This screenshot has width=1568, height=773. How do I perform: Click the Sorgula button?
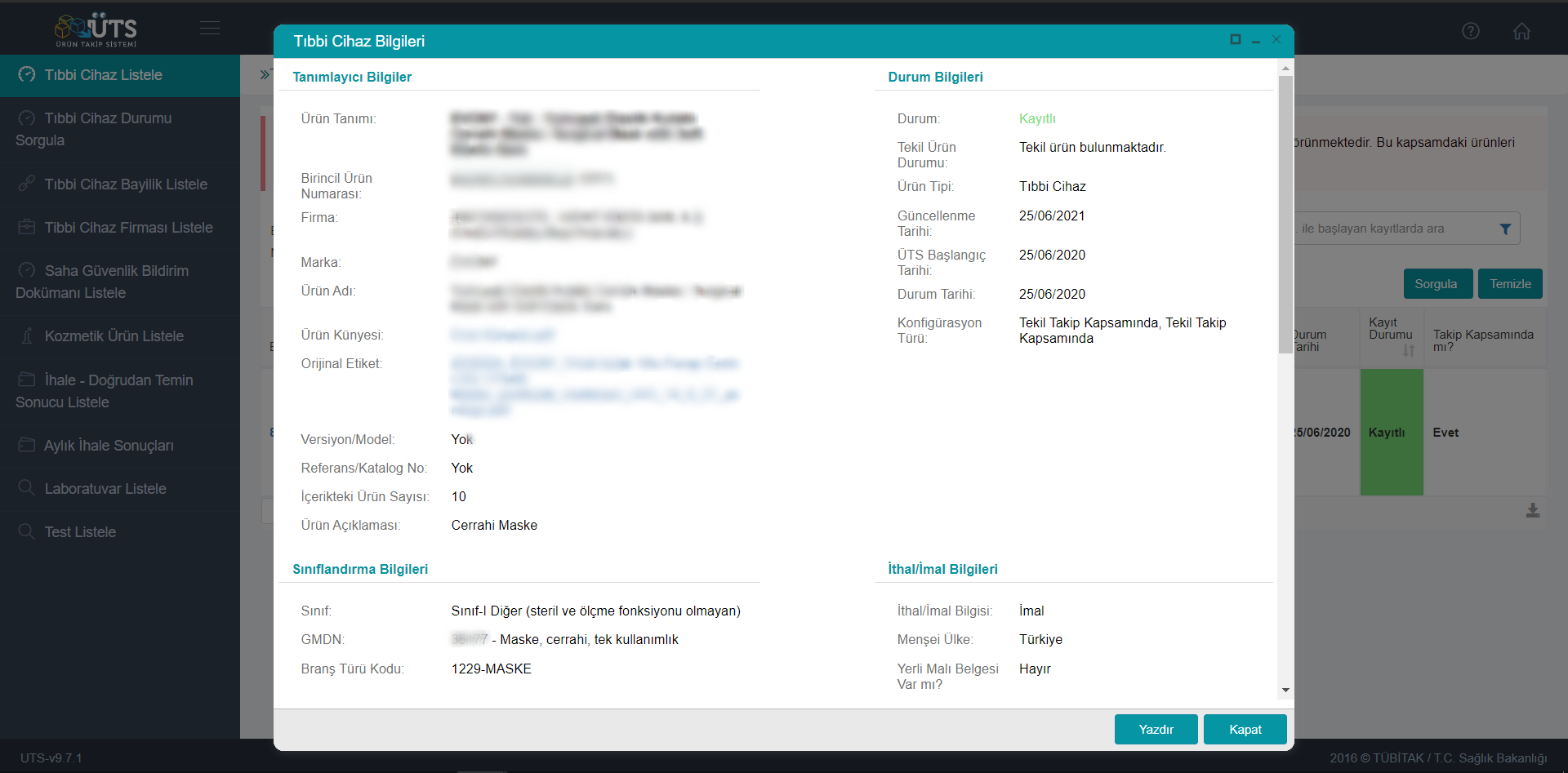pyautogui.click(x=1436, y=284)
